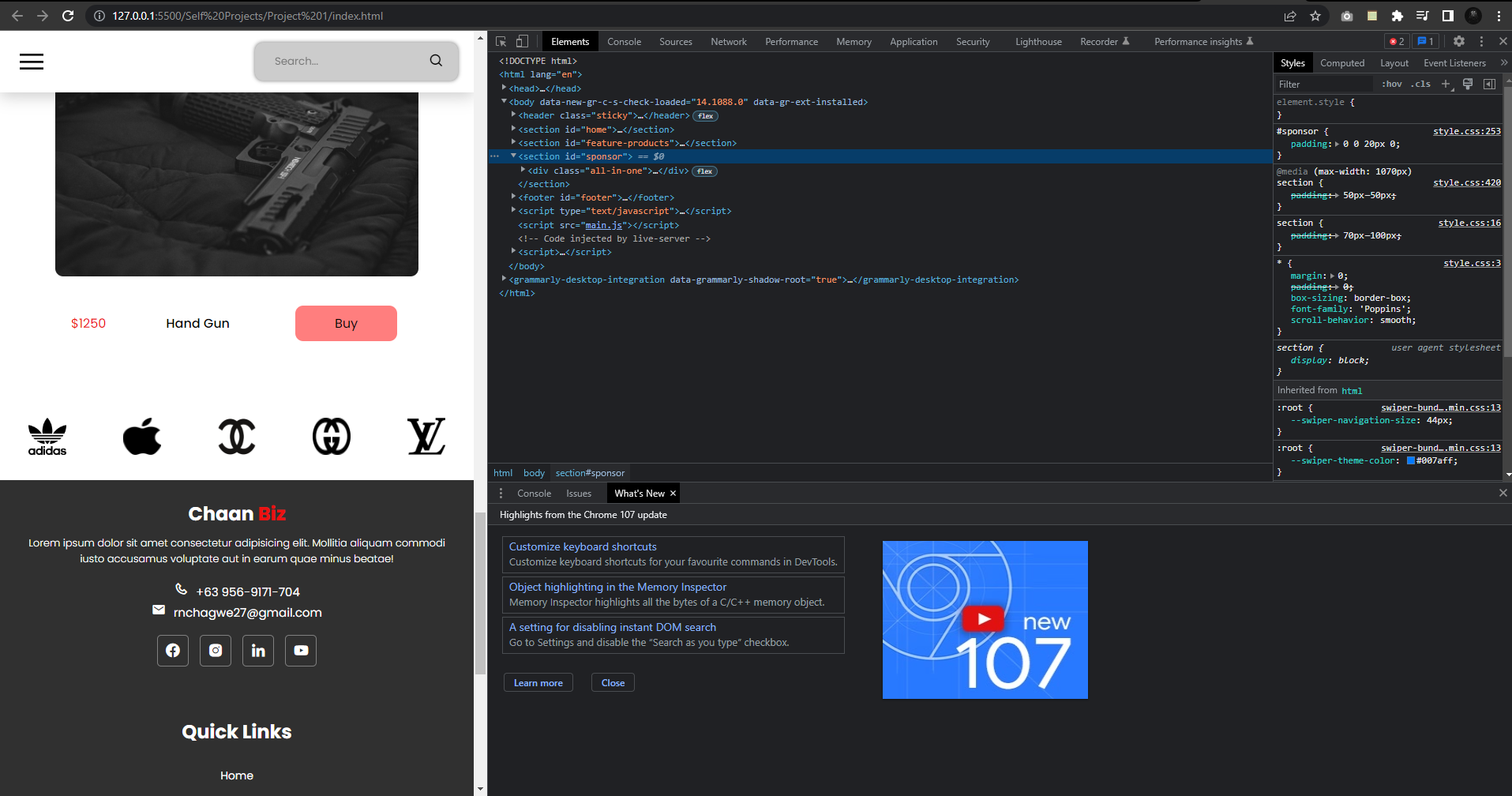Collapse the sponsor section node
The image size is (1512, 796).
[513, 156]
